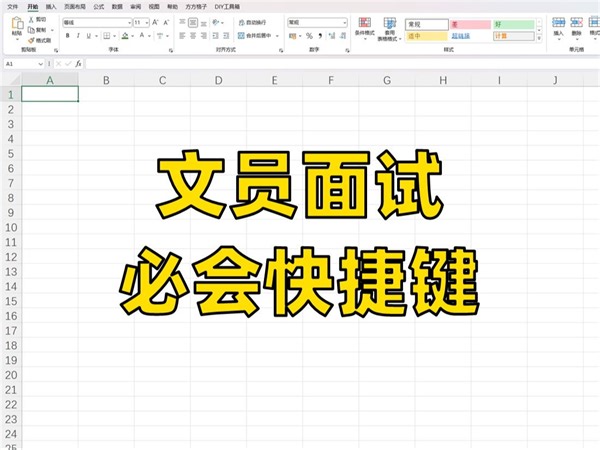
Task: Toggle Underline formatting
Action: [x=89, y=36]
